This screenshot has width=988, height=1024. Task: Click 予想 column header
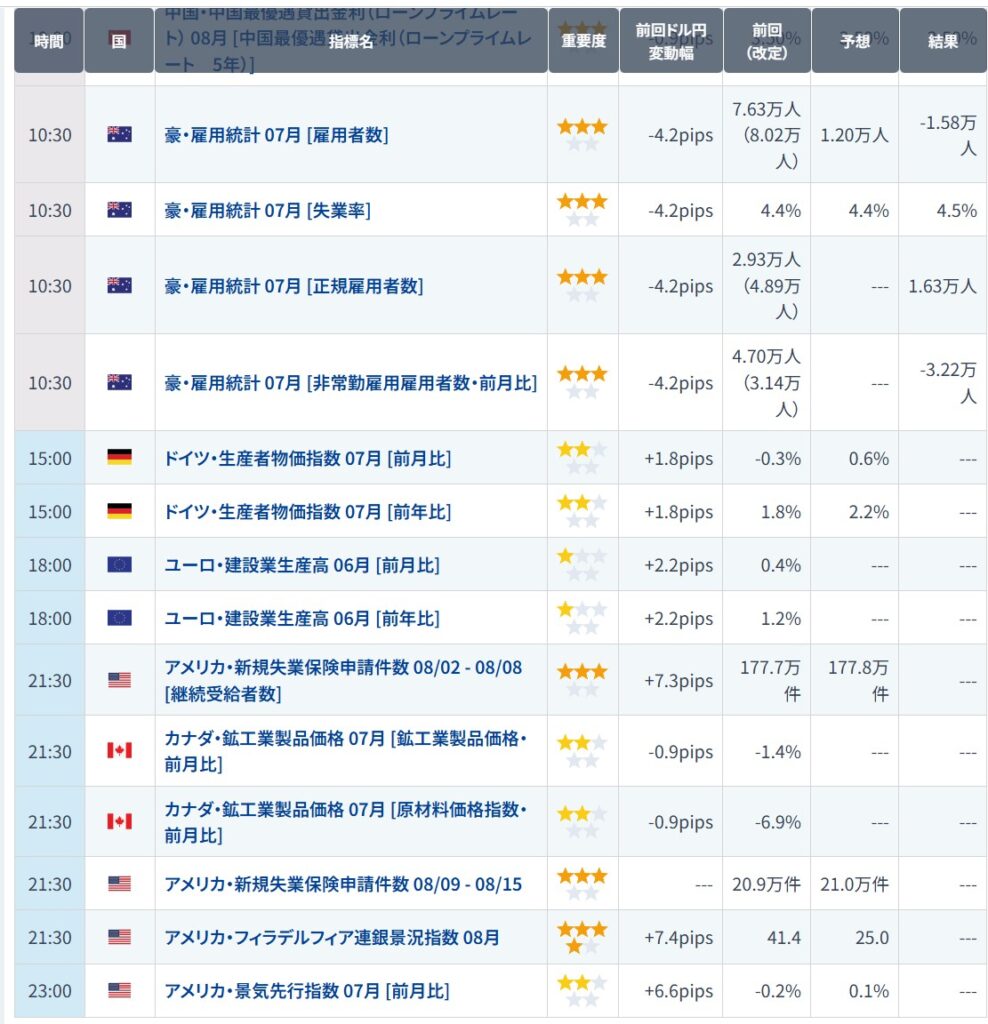[855, 40]
